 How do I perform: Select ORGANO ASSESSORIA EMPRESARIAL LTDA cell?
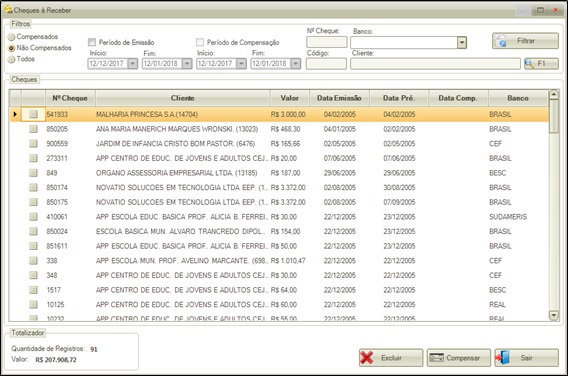point(183,173)
